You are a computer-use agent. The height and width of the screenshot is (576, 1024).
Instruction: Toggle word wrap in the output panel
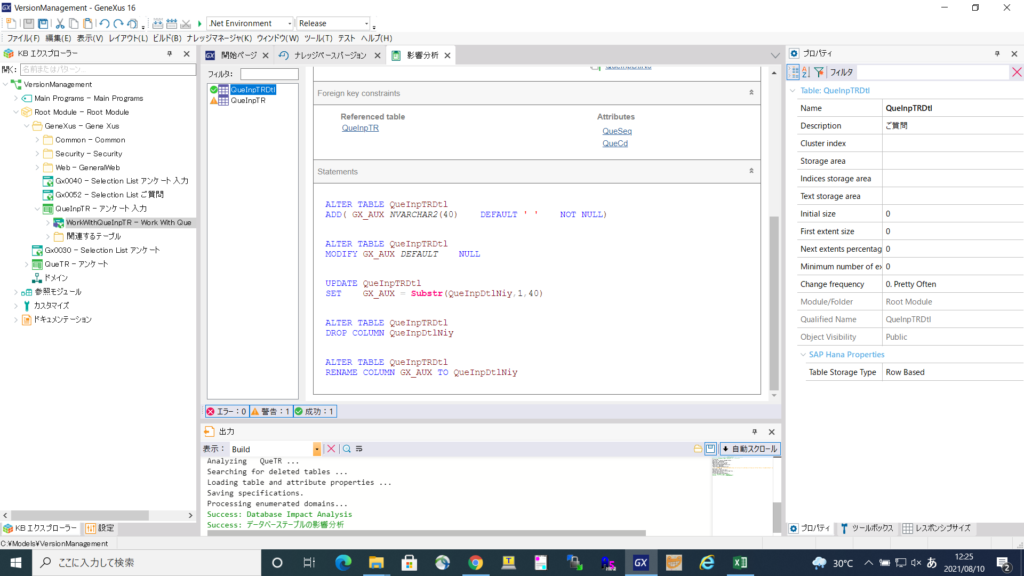tap(359, 449)
